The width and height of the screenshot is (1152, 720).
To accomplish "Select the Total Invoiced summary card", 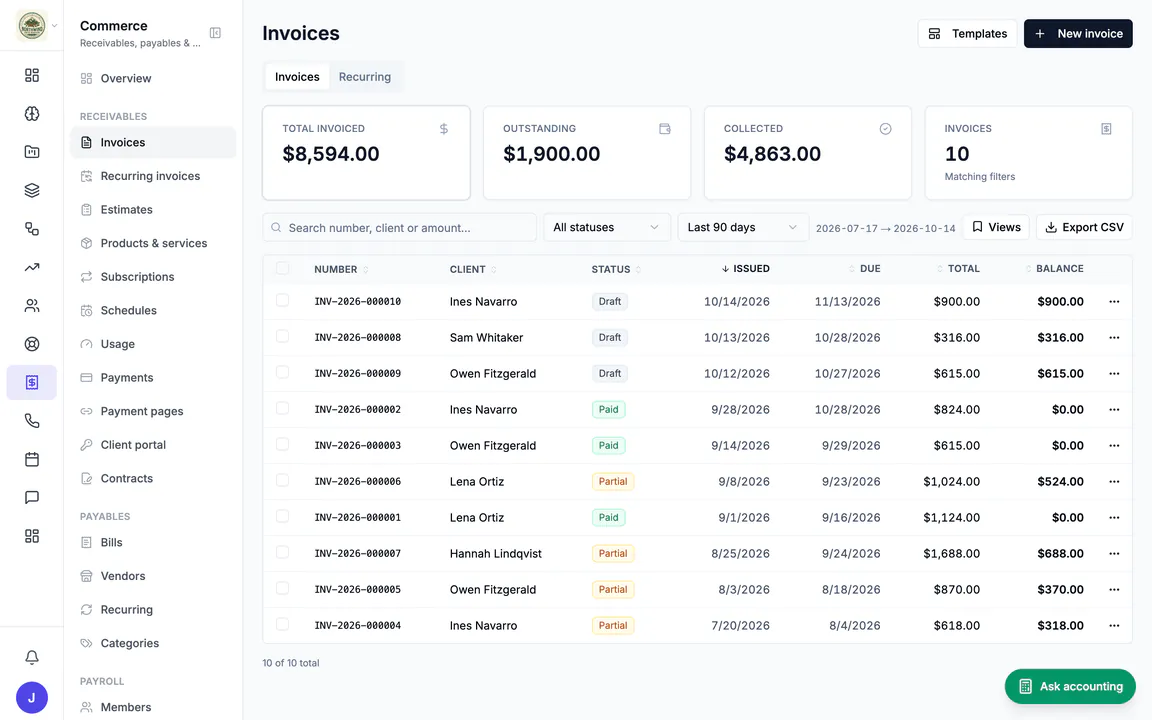I will point(366,153).
